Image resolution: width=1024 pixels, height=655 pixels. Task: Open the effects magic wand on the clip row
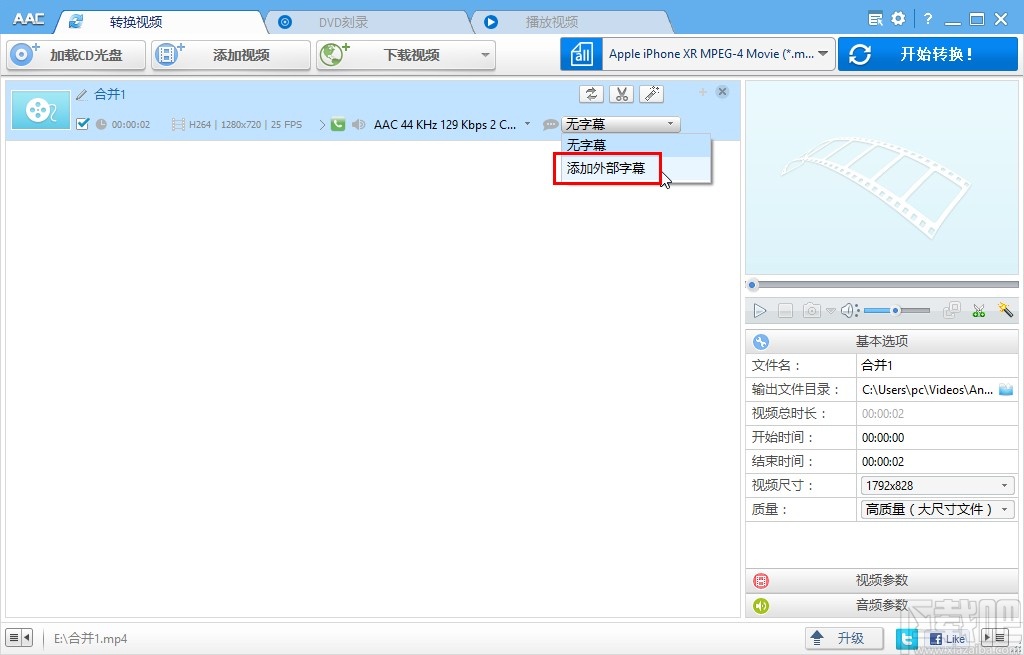(x=651, y=93)
